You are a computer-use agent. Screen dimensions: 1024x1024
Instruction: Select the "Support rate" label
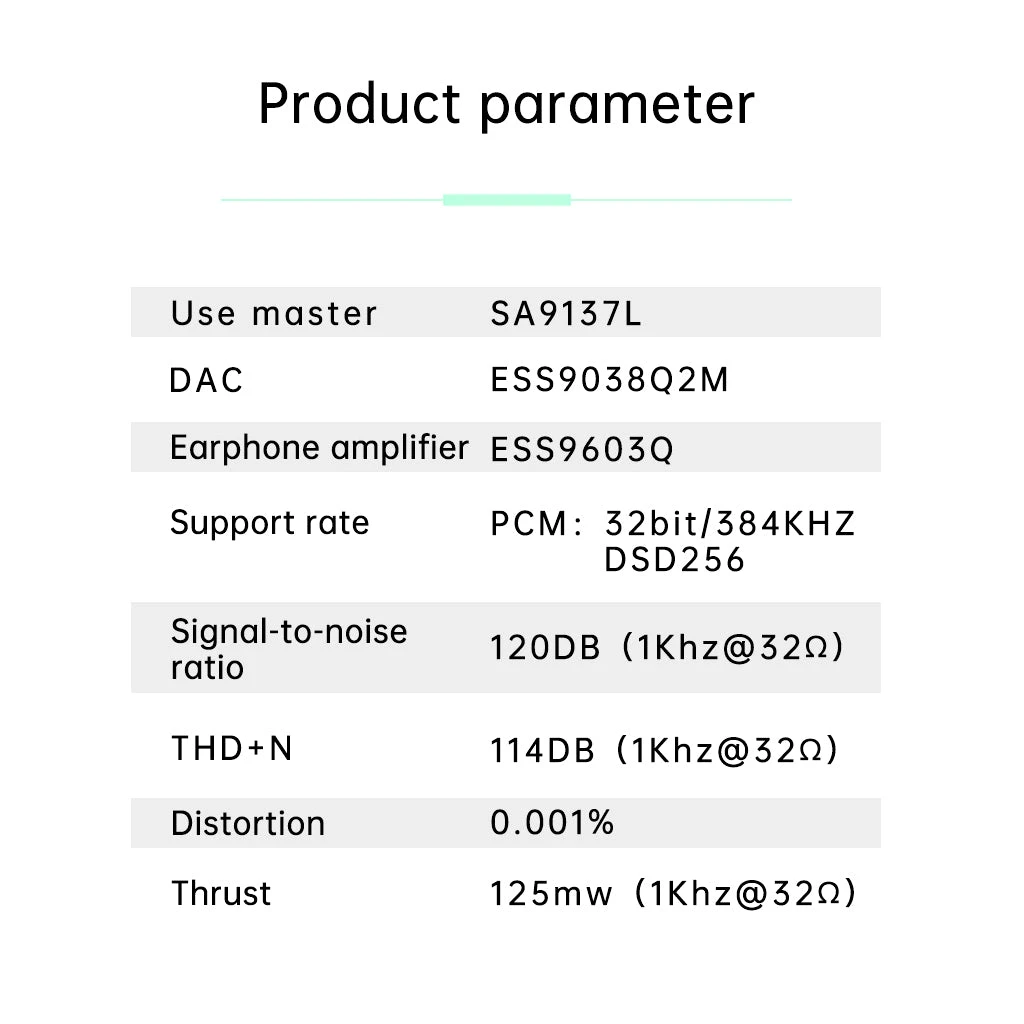click(270, 523)
